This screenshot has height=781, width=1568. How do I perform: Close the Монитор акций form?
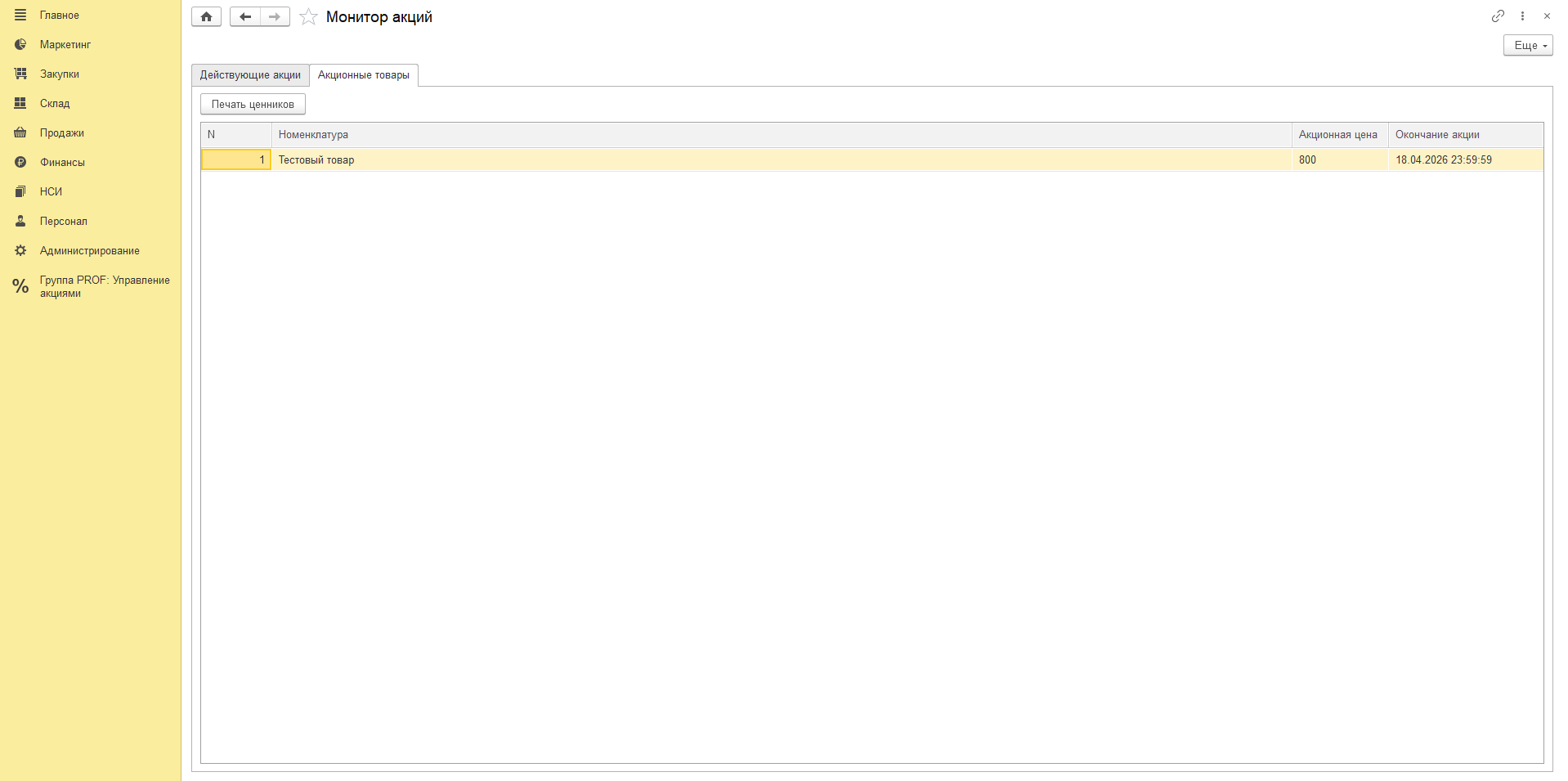tap(1547, 16)
